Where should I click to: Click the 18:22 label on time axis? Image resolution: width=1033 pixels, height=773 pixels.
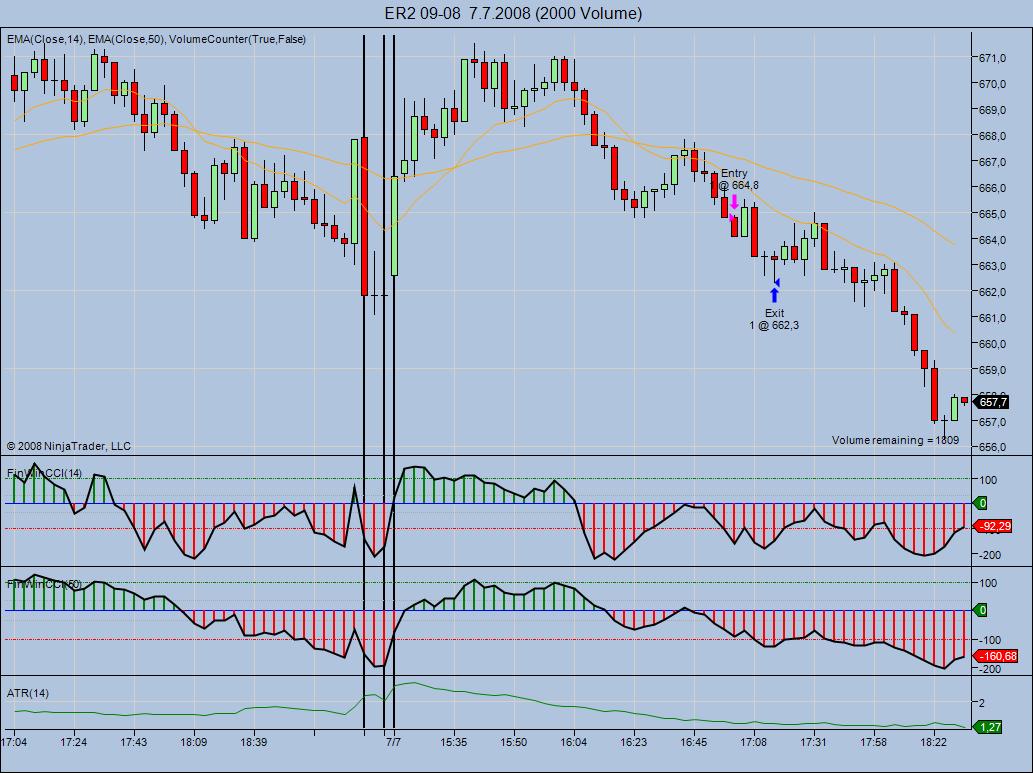pos(934,743)
